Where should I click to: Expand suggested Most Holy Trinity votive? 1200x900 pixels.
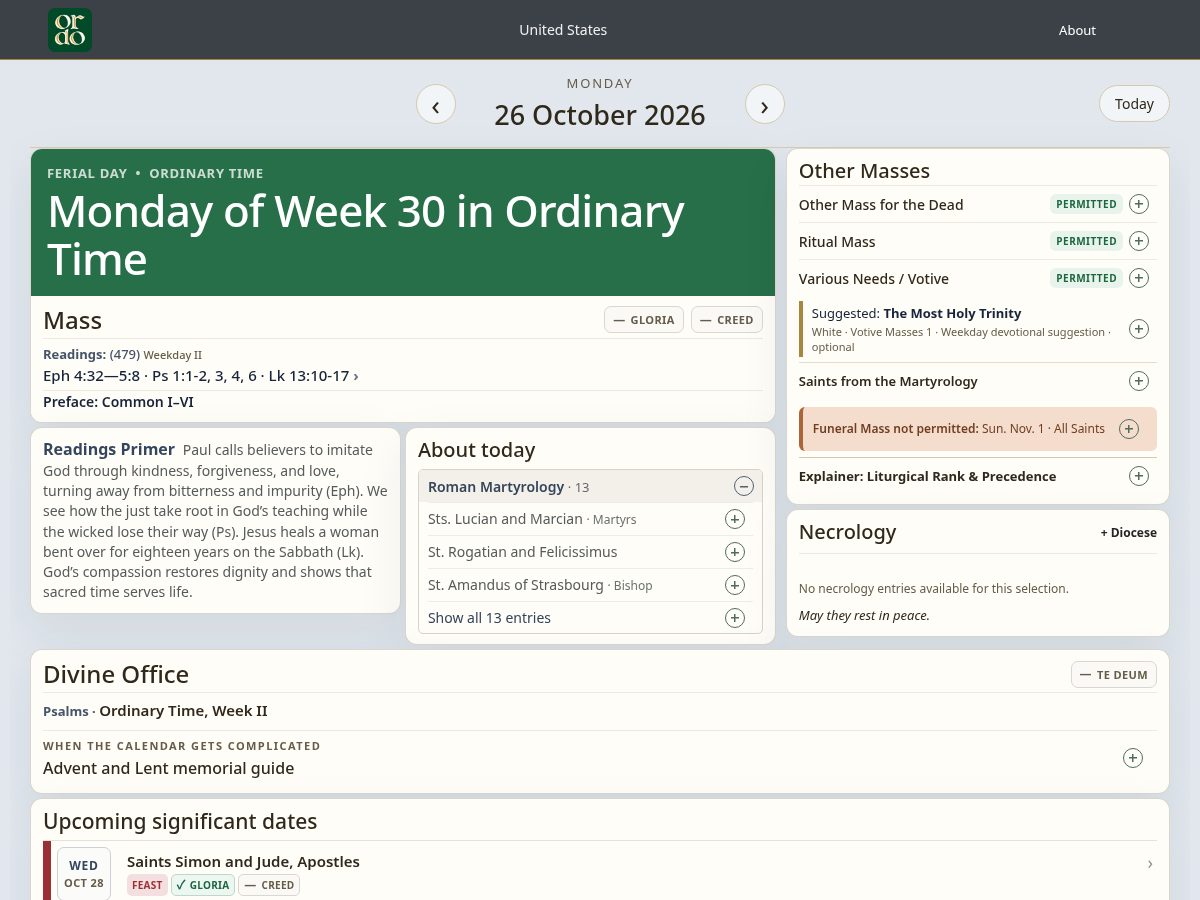point(1139,329)
